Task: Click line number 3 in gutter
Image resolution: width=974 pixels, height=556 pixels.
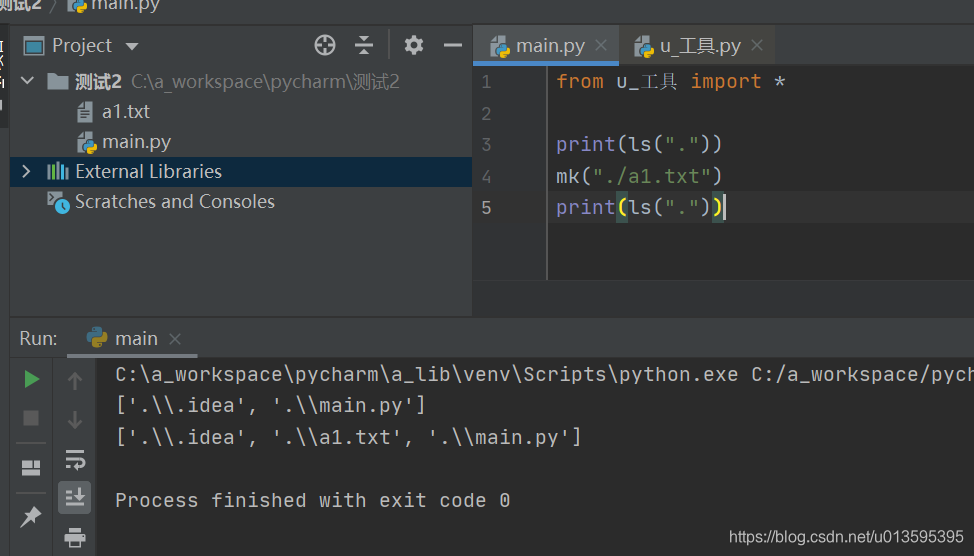Action: [x=486, y=145]
